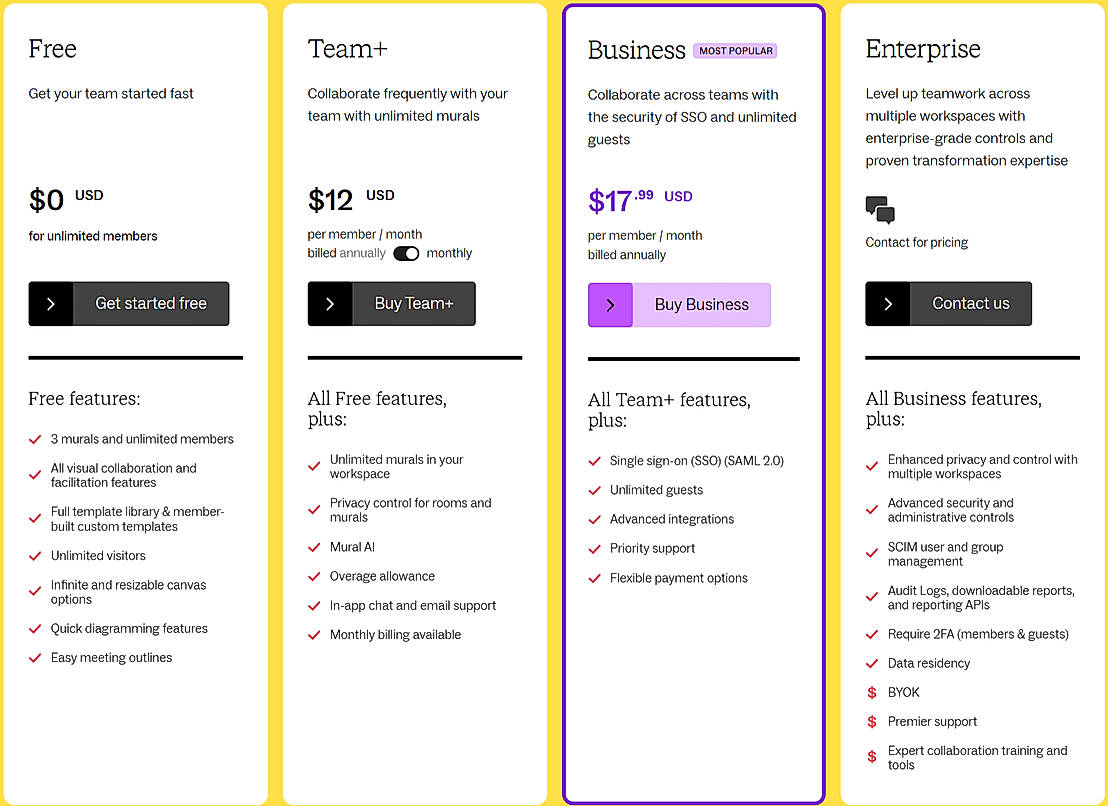Click checkmark beside Unlimited guests

click(x=594, y=491)
